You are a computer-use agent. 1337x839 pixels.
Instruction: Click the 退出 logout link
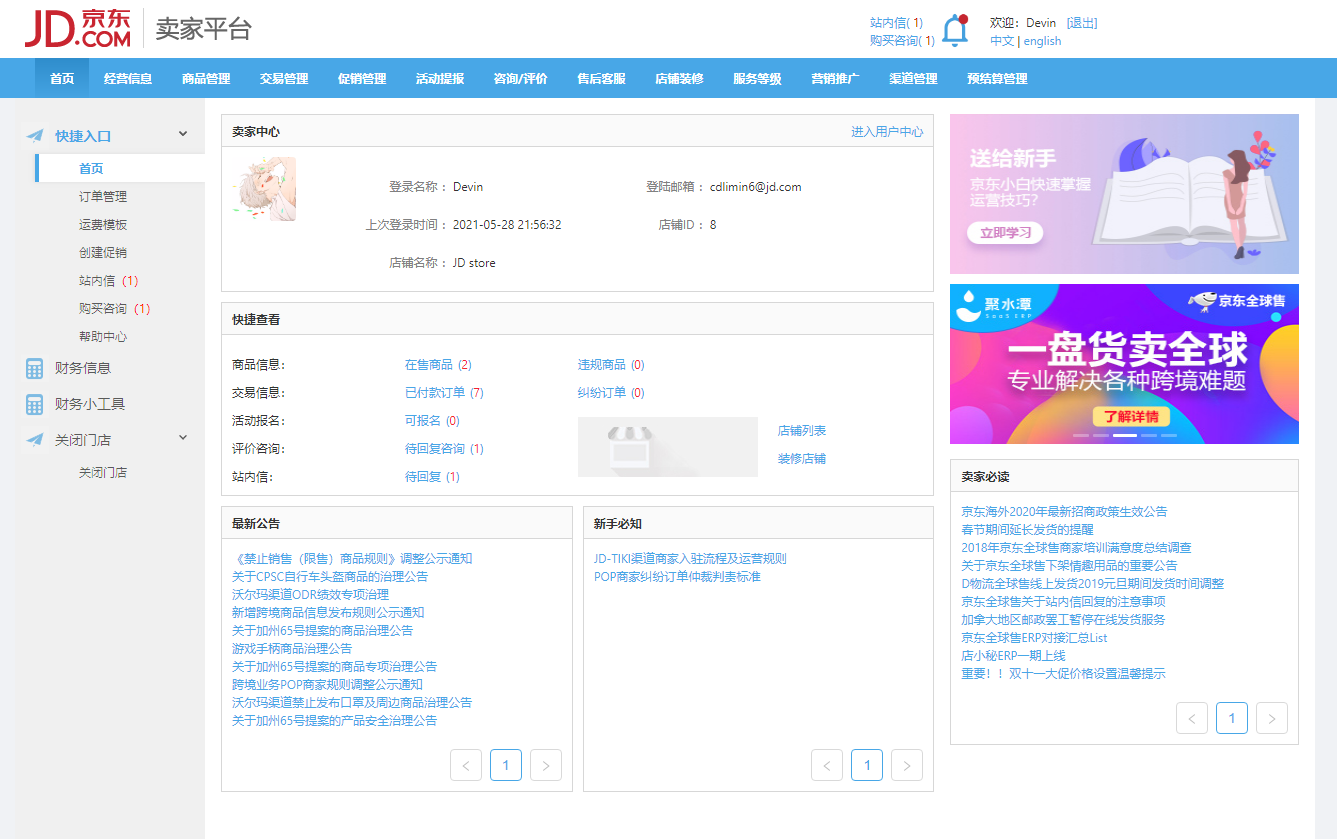click(x=1082, y=22)
